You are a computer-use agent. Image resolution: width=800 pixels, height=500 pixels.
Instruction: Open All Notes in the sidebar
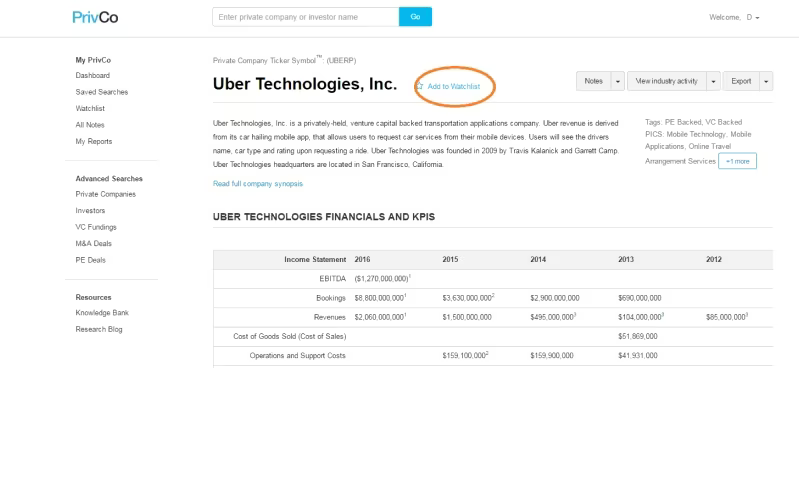tap(90, 125)
